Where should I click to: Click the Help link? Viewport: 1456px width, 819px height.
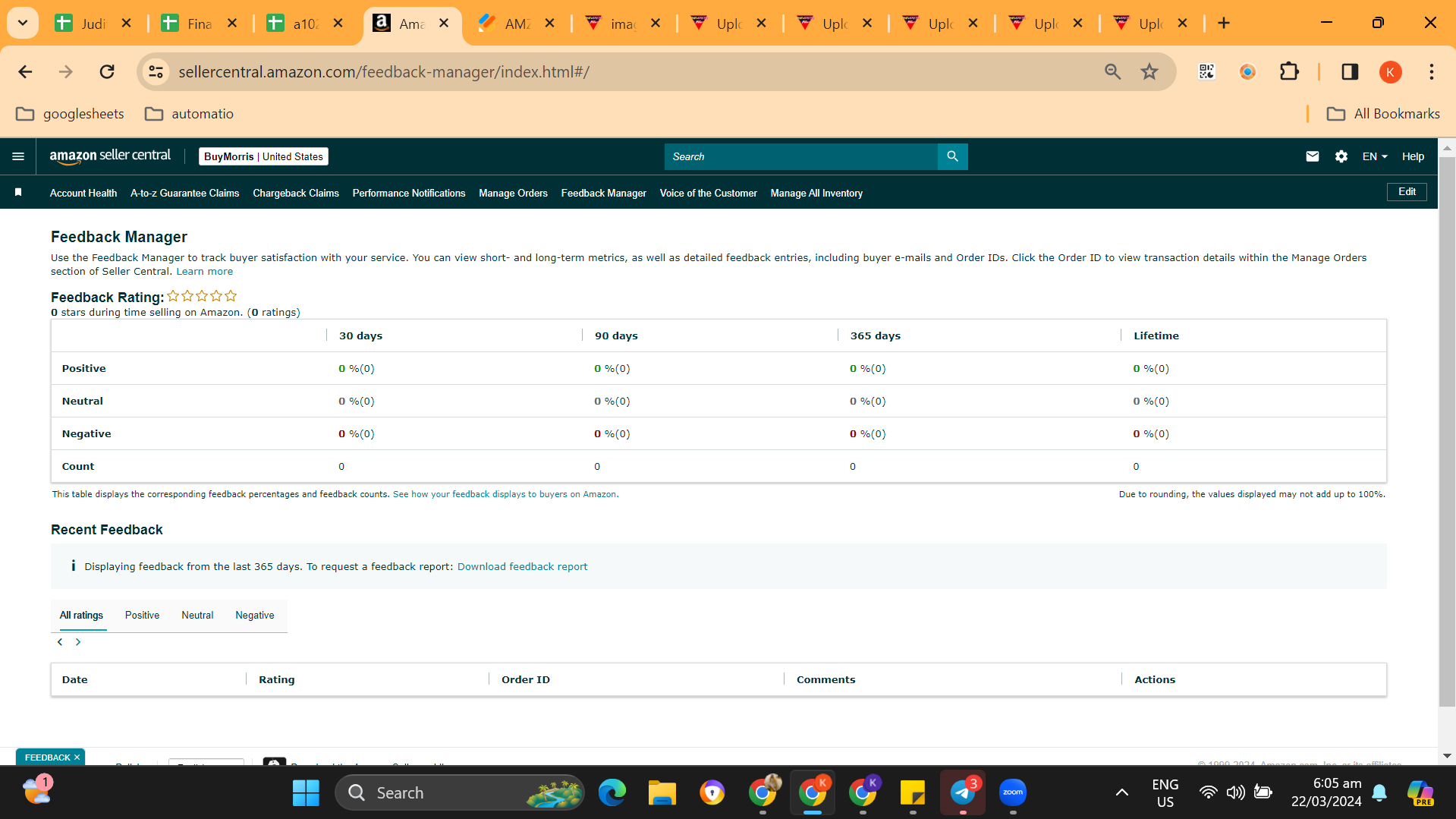(x=1413, y=156)
